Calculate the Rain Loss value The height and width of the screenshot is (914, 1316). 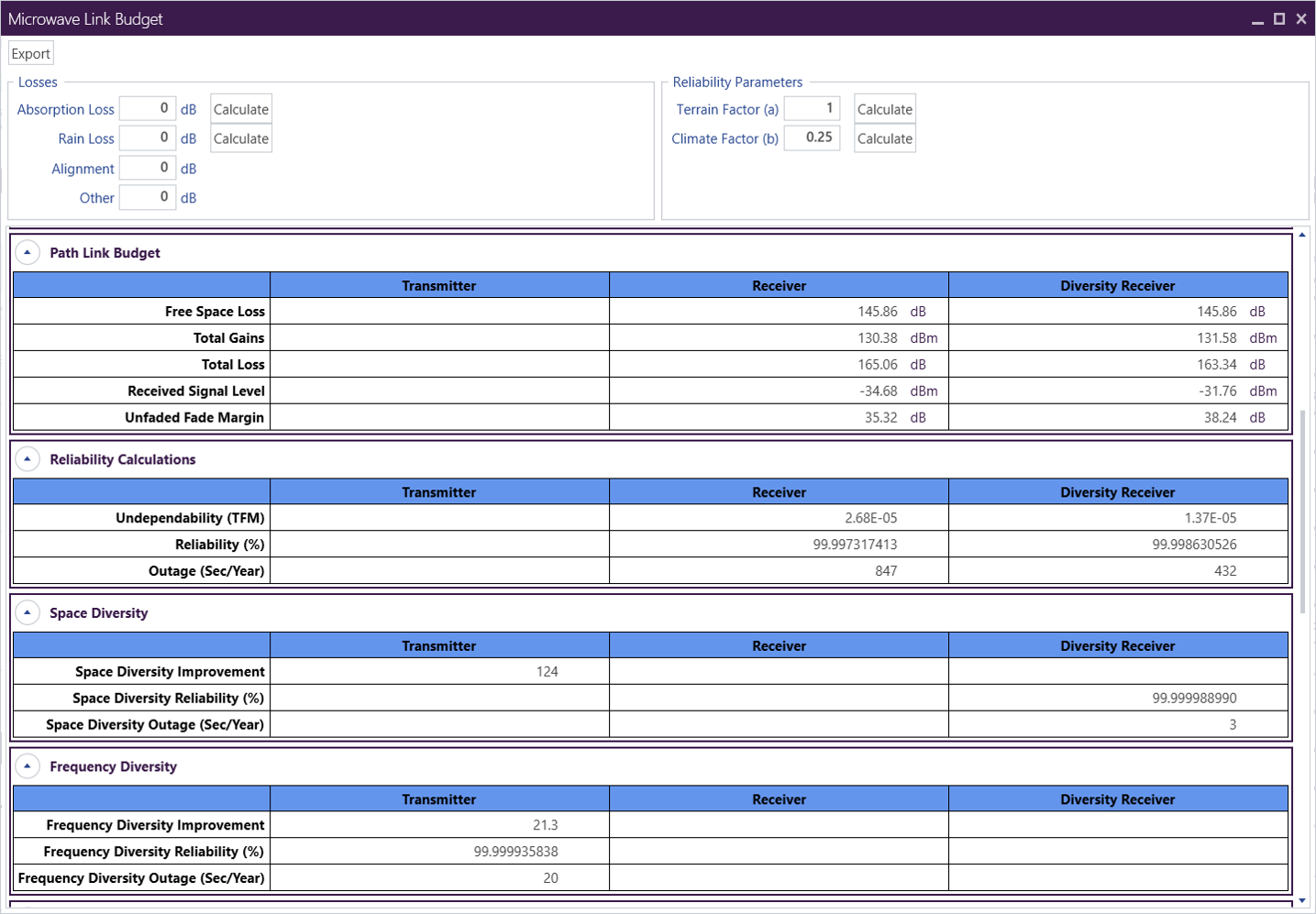241,138
